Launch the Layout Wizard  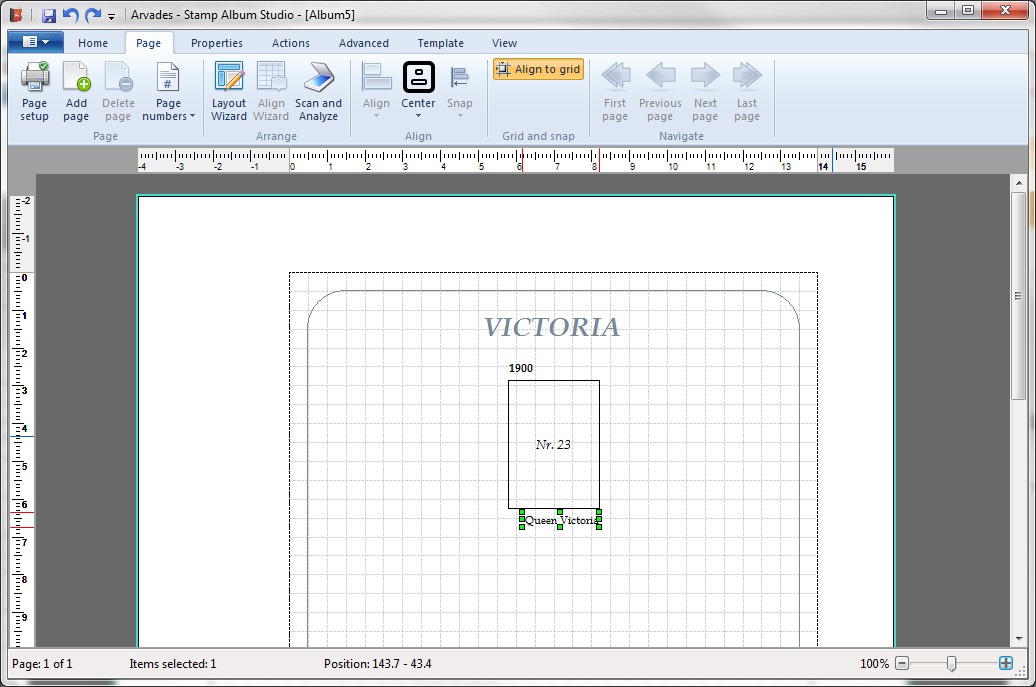[229, 91]
